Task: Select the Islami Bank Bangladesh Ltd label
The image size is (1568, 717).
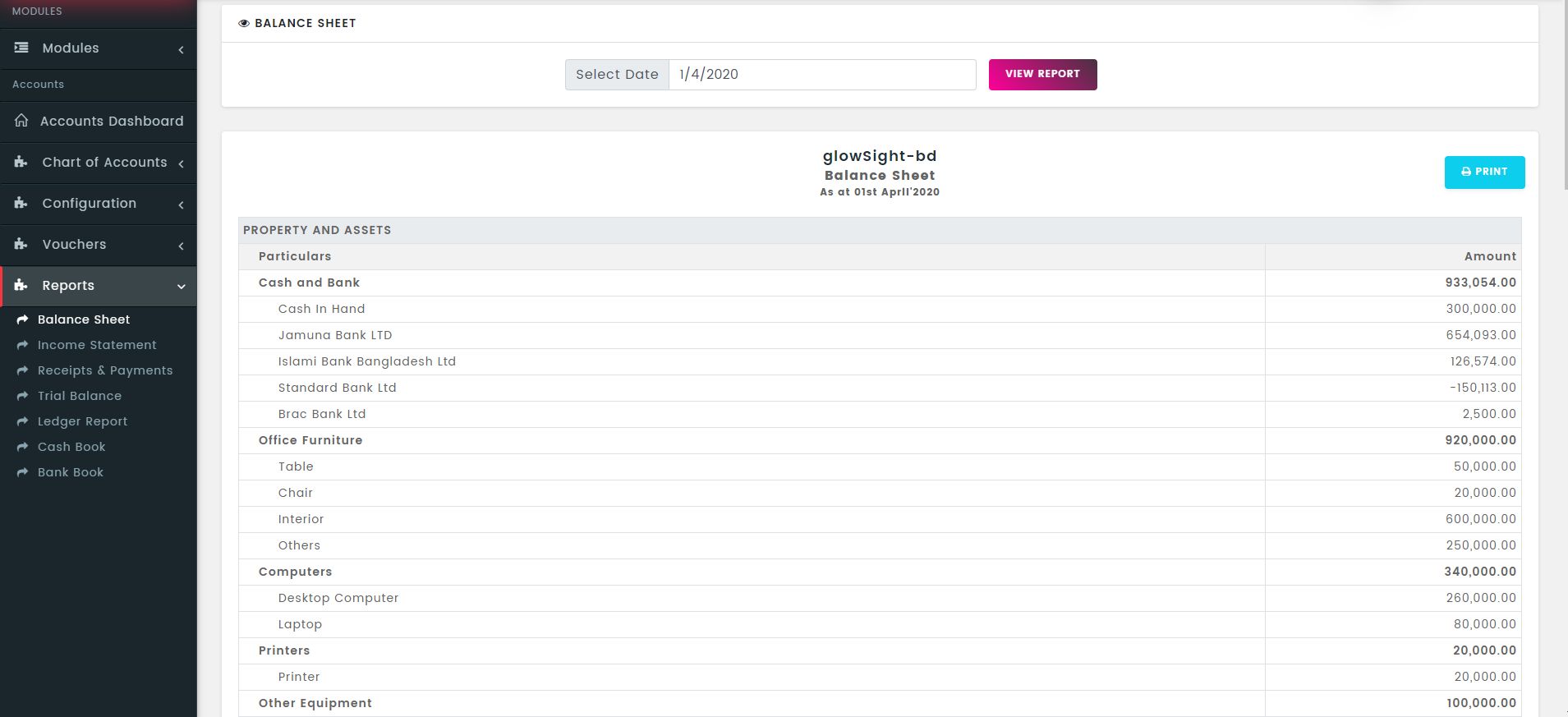Action: point(366,361)
